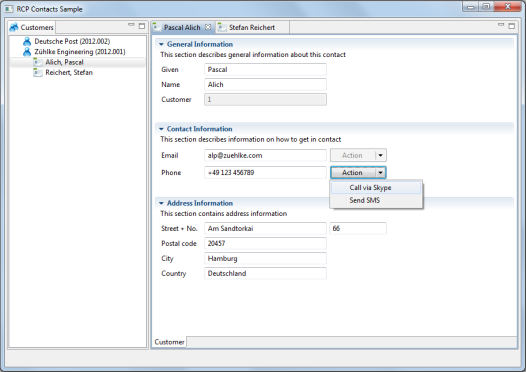The width and height of the screenshot is (526, 372).
Task: Click the text "This section contains address information"
Action: coord(223,214)
